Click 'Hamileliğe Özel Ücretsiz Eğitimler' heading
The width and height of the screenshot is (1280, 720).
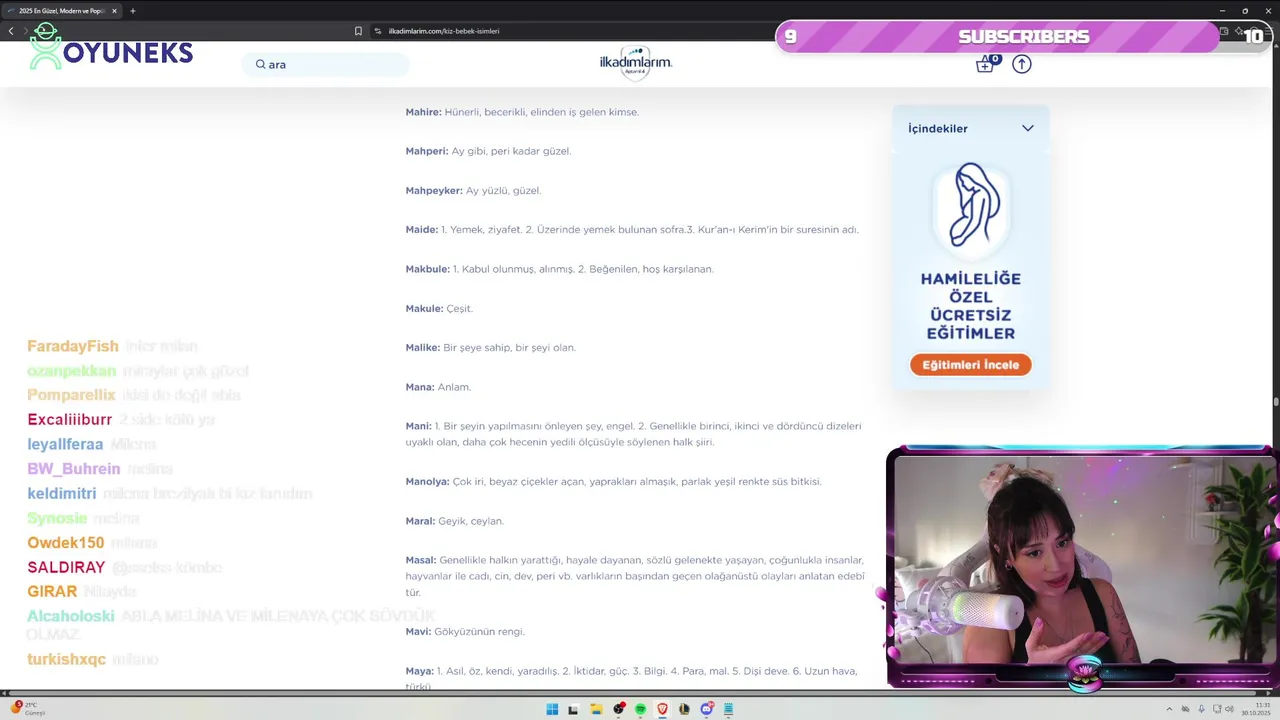click(970, 306)
